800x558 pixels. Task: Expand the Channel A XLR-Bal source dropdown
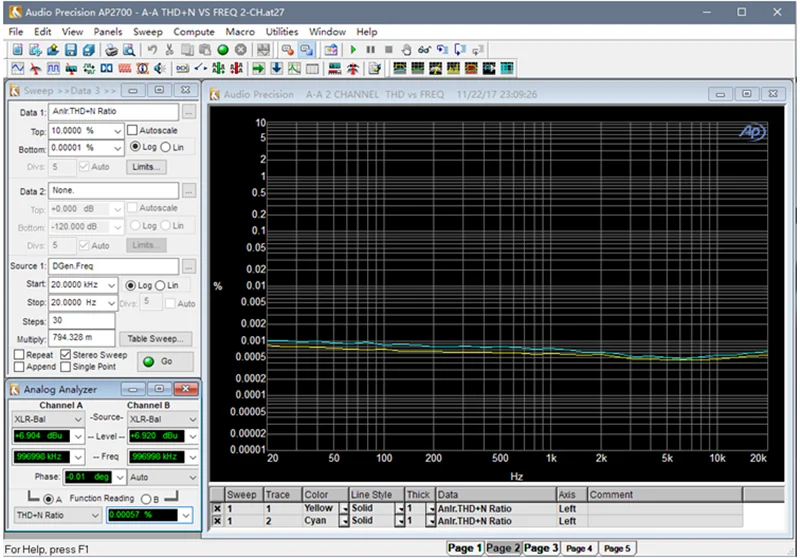78,419
